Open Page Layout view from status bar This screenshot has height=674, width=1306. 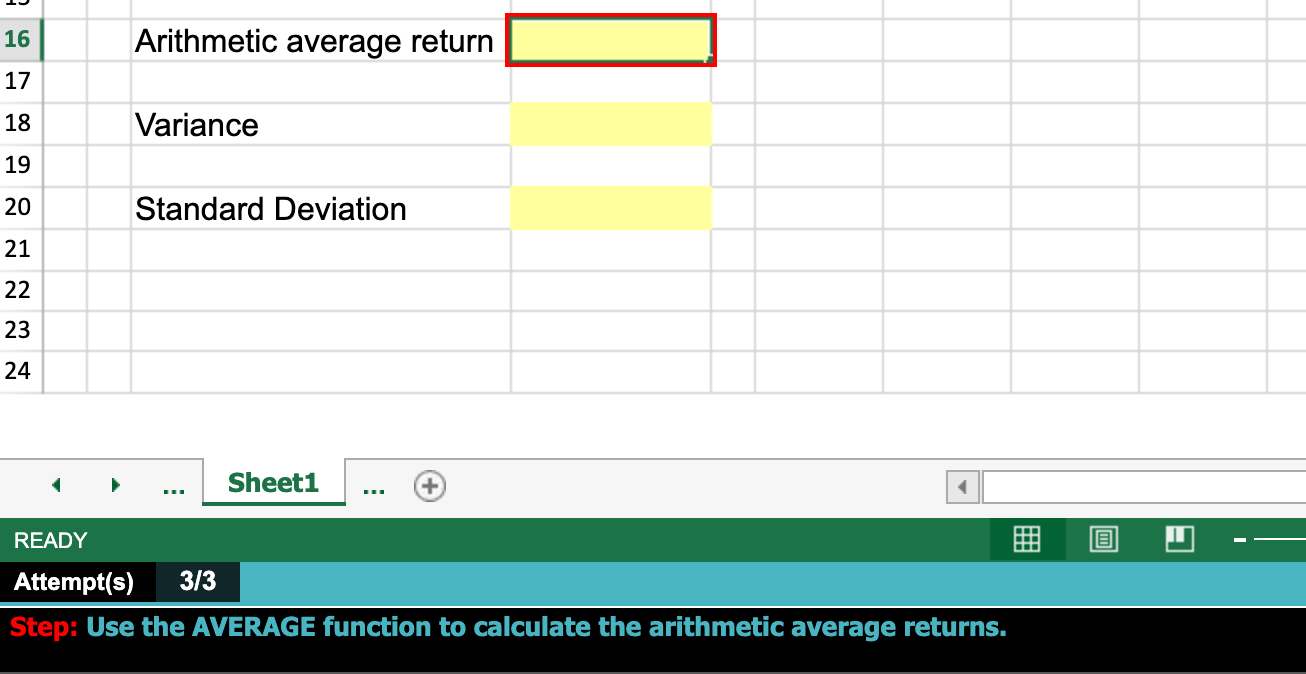point(1103,539)
